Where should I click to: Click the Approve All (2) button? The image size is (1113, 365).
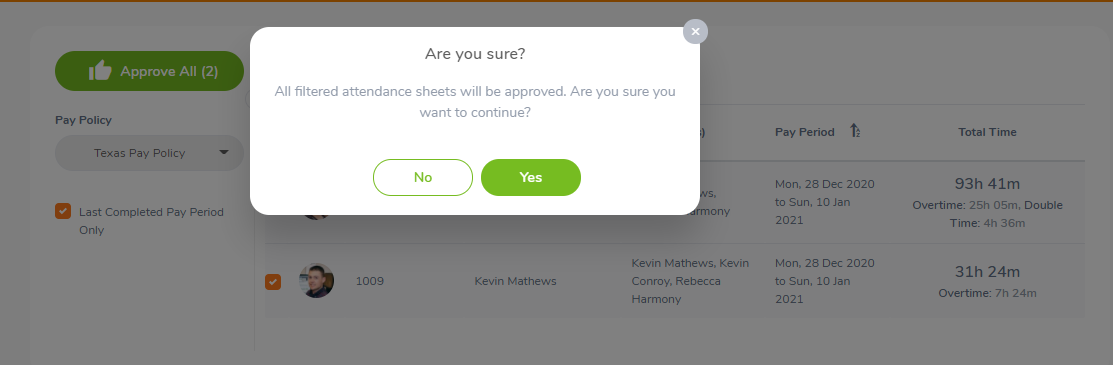tap(150, 71)
